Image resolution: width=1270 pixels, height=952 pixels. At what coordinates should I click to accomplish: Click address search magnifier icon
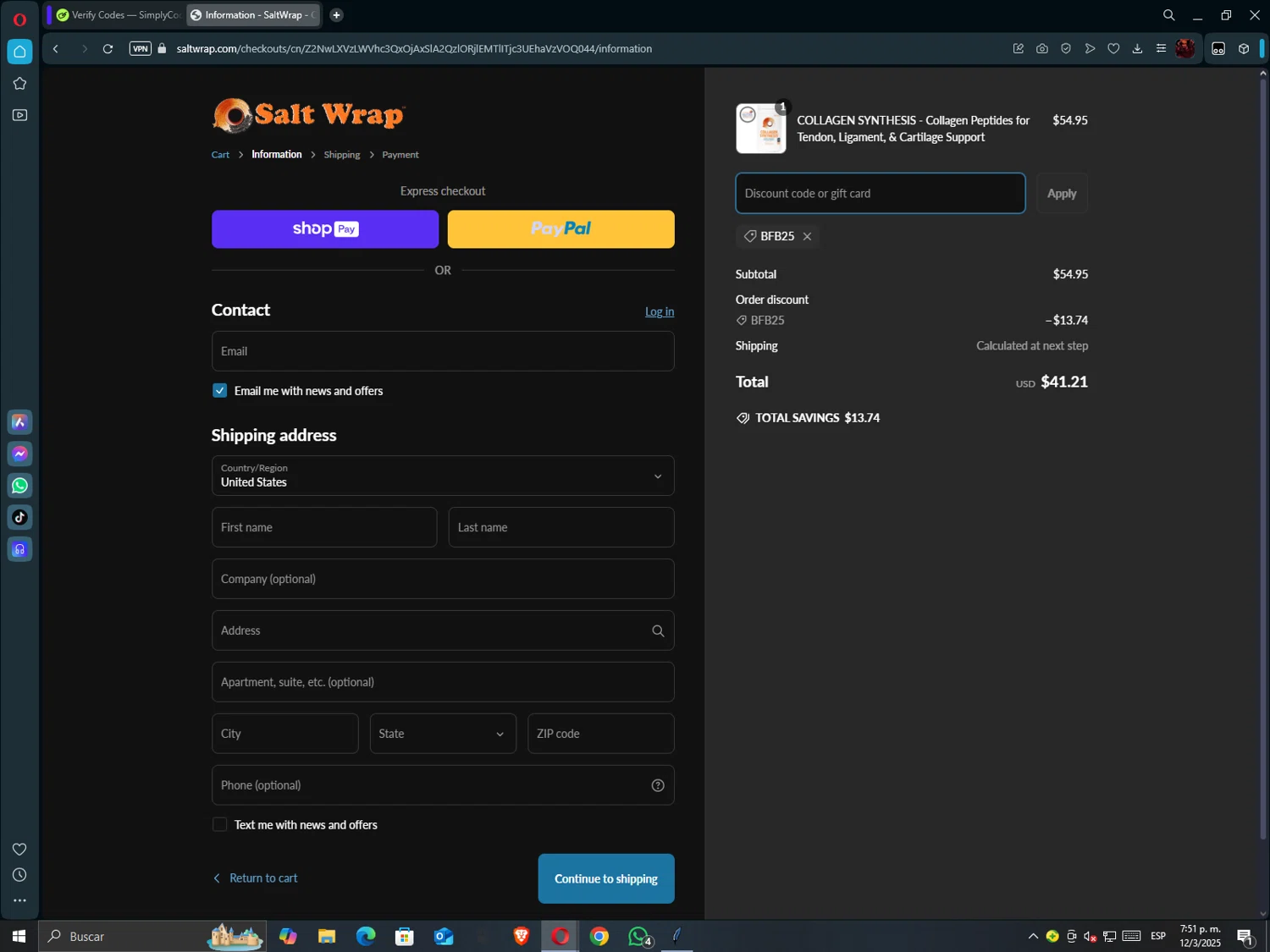[x=658, y=631]
